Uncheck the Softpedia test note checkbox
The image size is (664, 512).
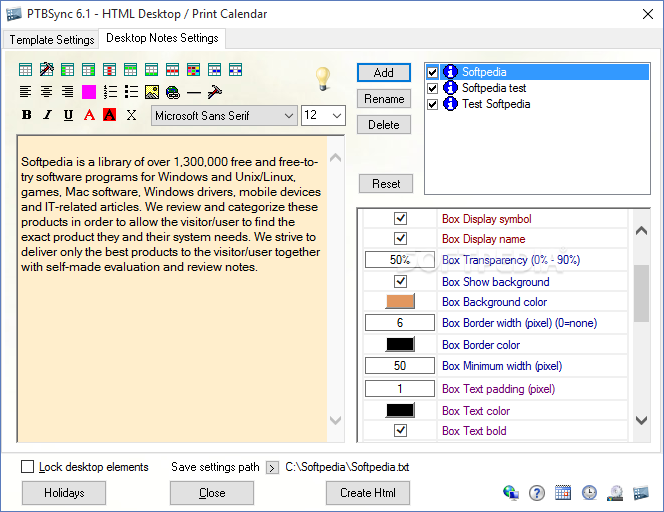(432, 88)
